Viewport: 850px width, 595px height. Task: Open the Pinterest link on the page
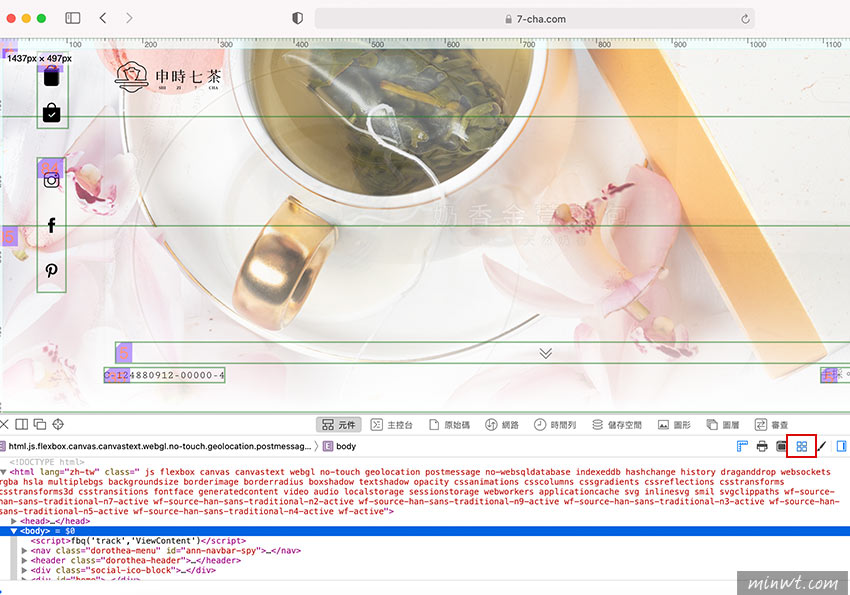click(x=51, y=270)
